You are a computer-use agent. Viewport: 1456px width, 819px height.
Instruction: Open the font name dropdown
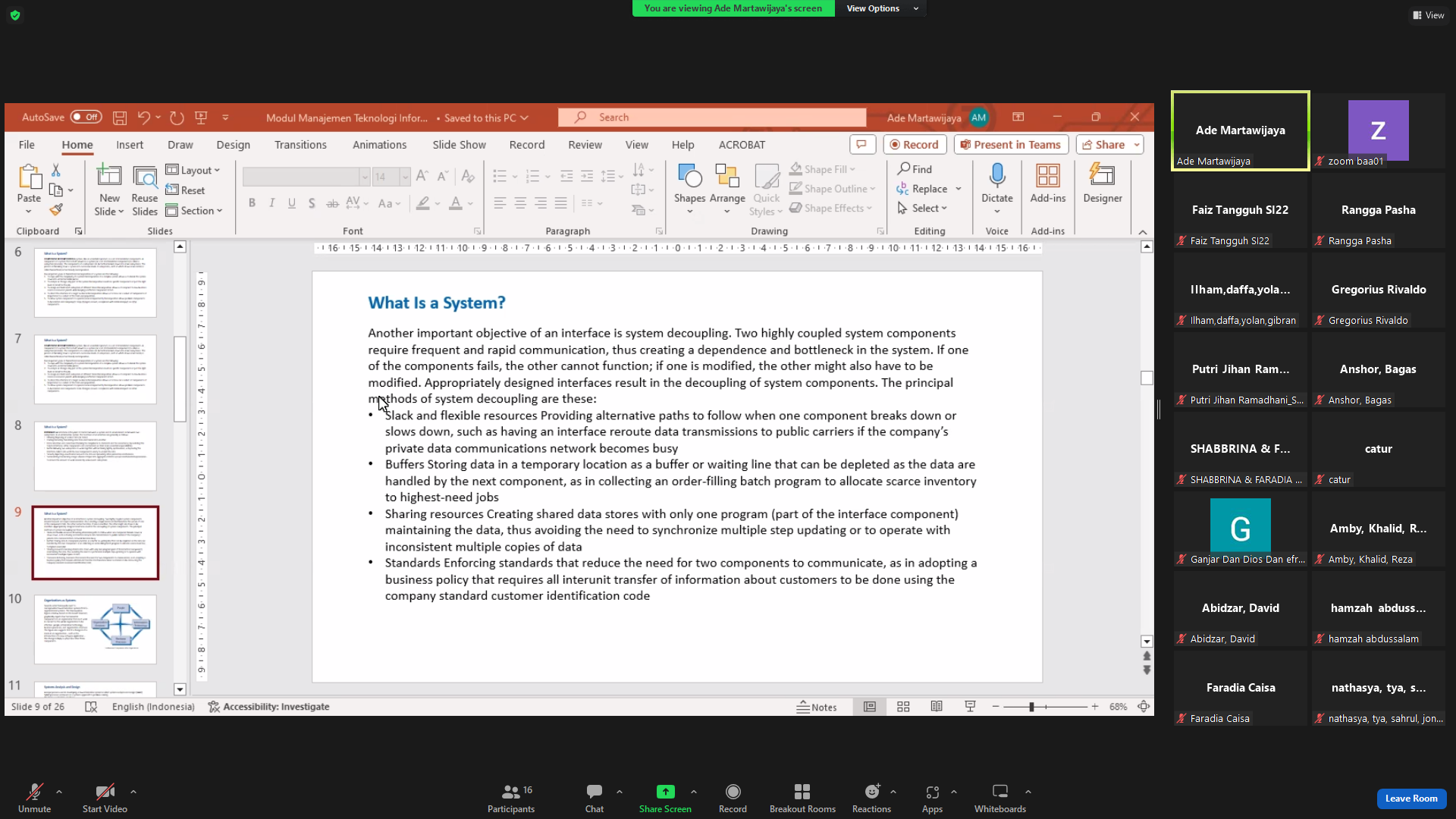coord(364,177)
